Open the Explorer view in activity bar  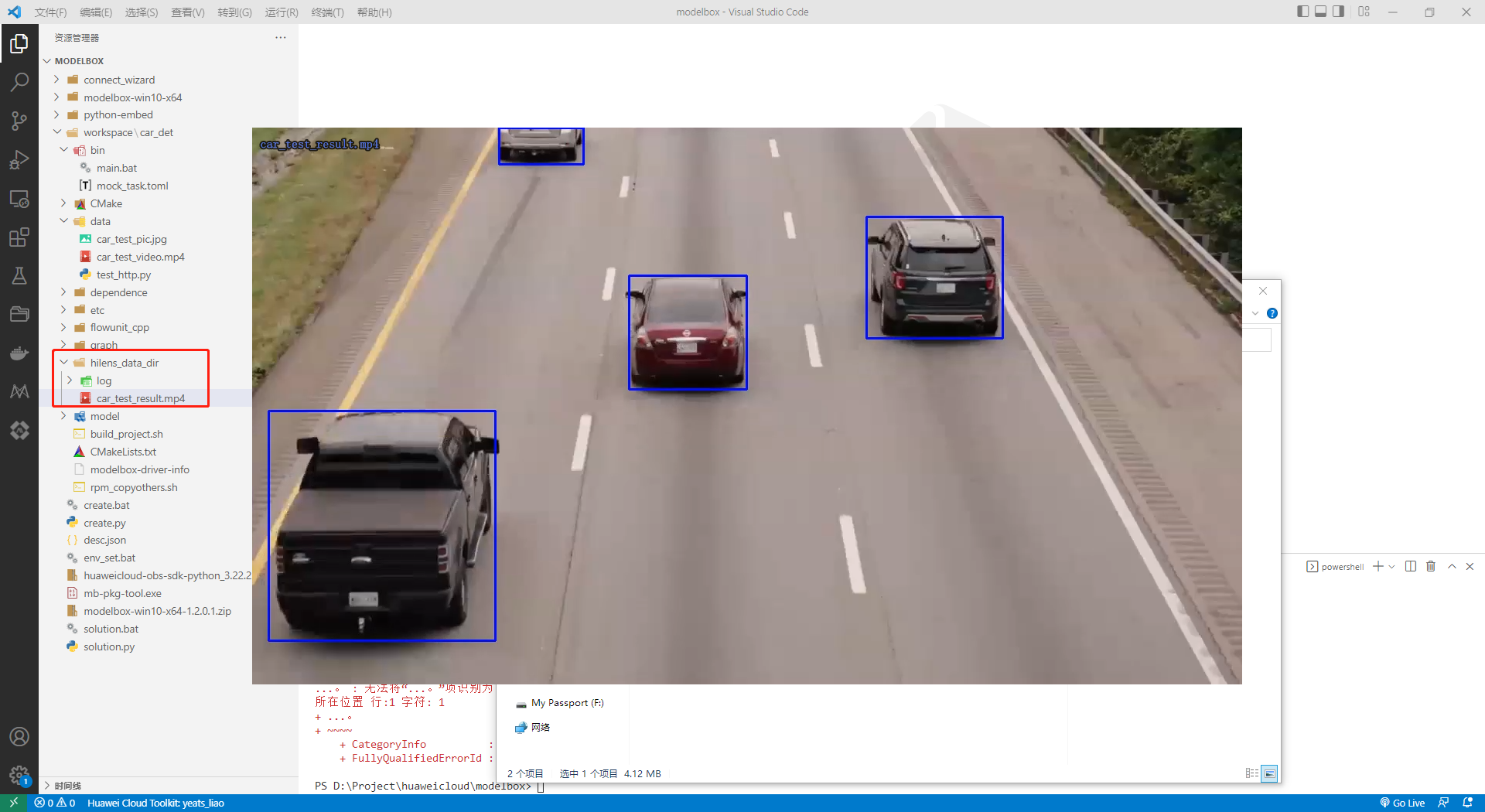pyautogui.click(x=19, y=44)
